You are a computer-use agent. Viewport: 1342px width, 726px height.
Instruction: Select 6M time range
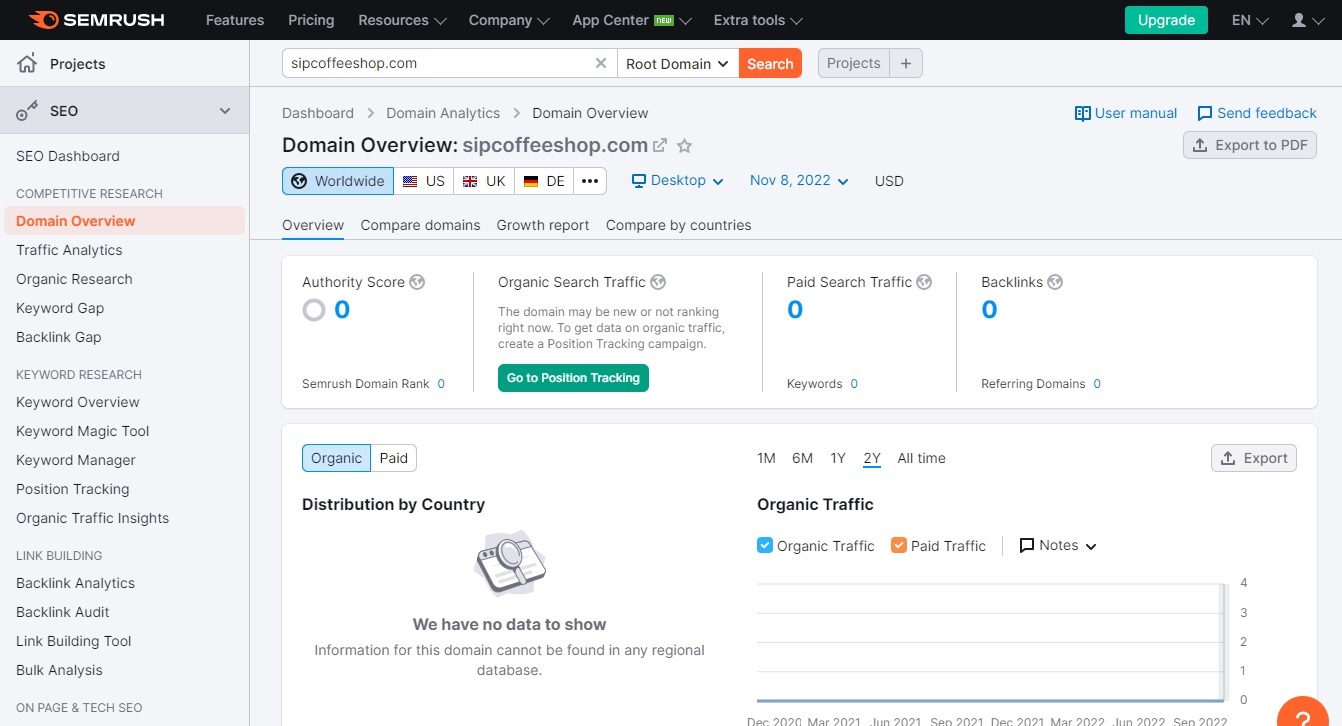(802, 458)
